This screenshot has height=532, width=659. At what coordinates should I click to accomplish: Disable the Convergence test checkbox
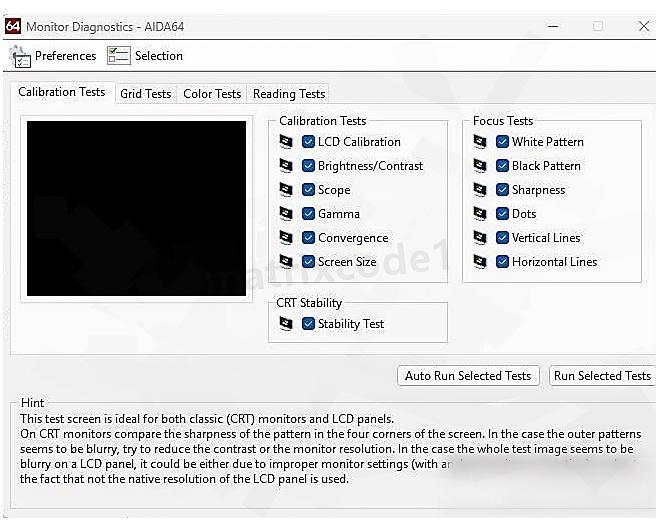tap(308, 237)
